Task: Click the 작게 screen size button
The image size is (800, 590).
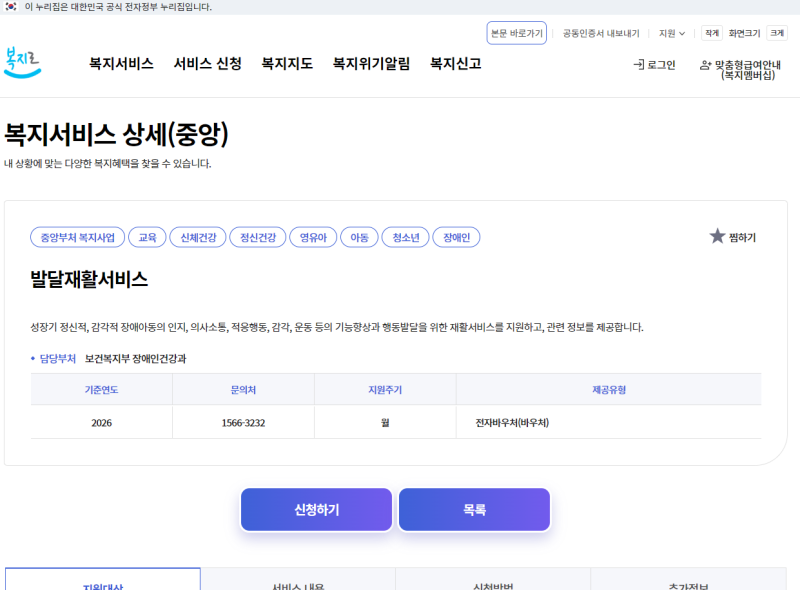Action: pyautogui.click(x=712, y=33)
